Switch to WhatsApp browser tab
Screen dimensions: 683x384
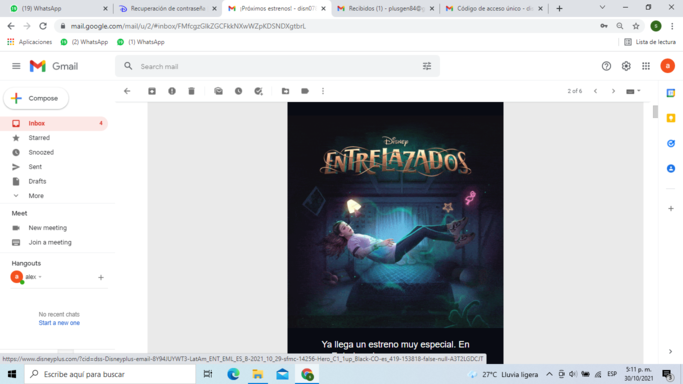pos(56,8)
